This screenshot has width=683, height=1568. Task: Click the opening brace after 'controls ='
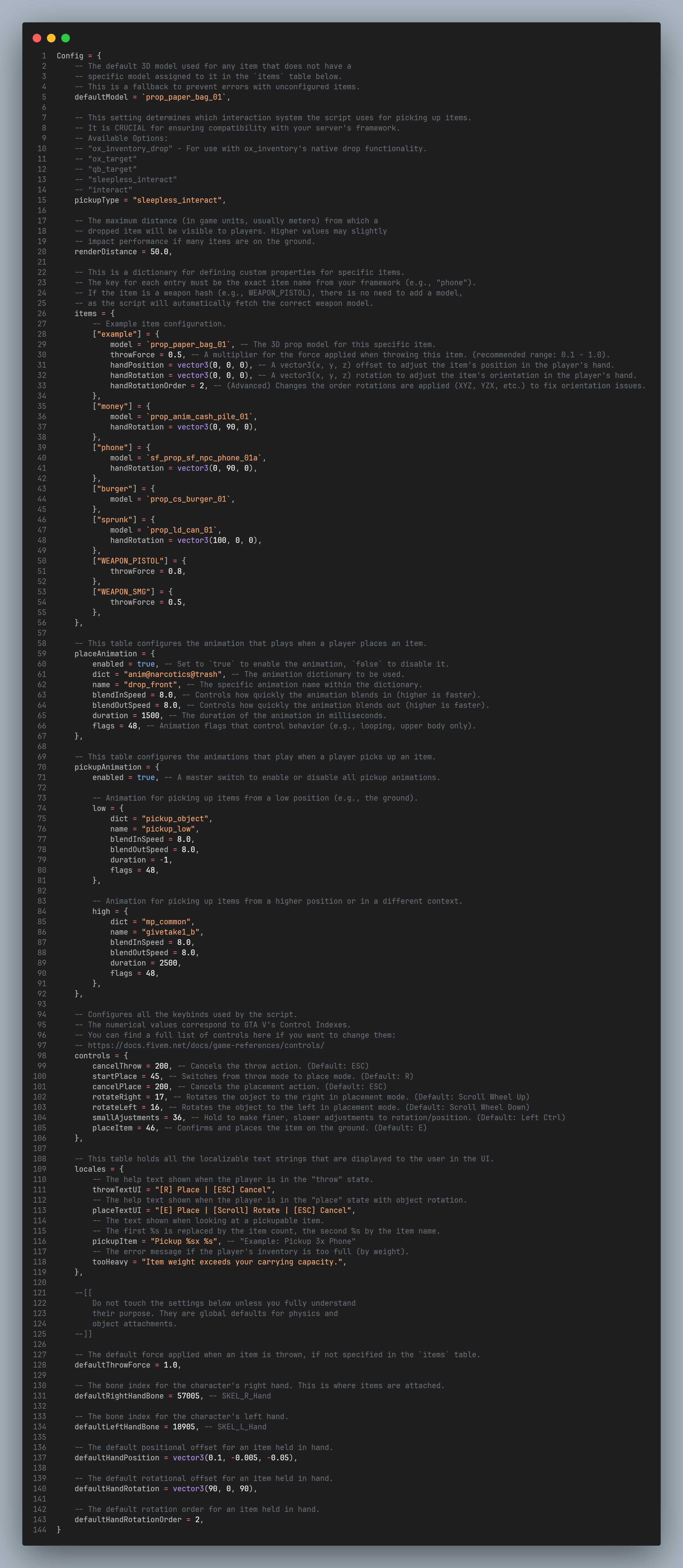coord(126,1055)
